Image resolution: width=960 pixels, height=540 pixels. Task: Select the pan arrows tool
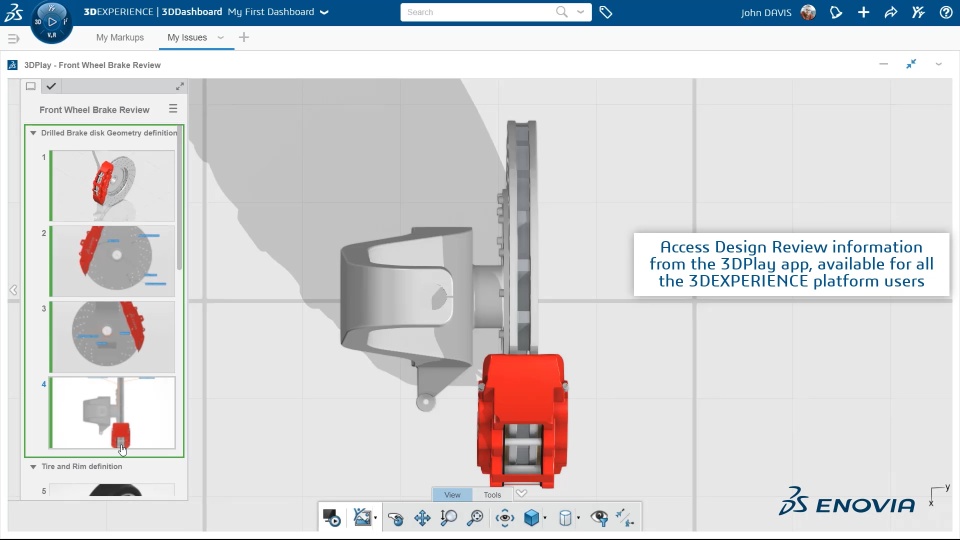[422, 518]
